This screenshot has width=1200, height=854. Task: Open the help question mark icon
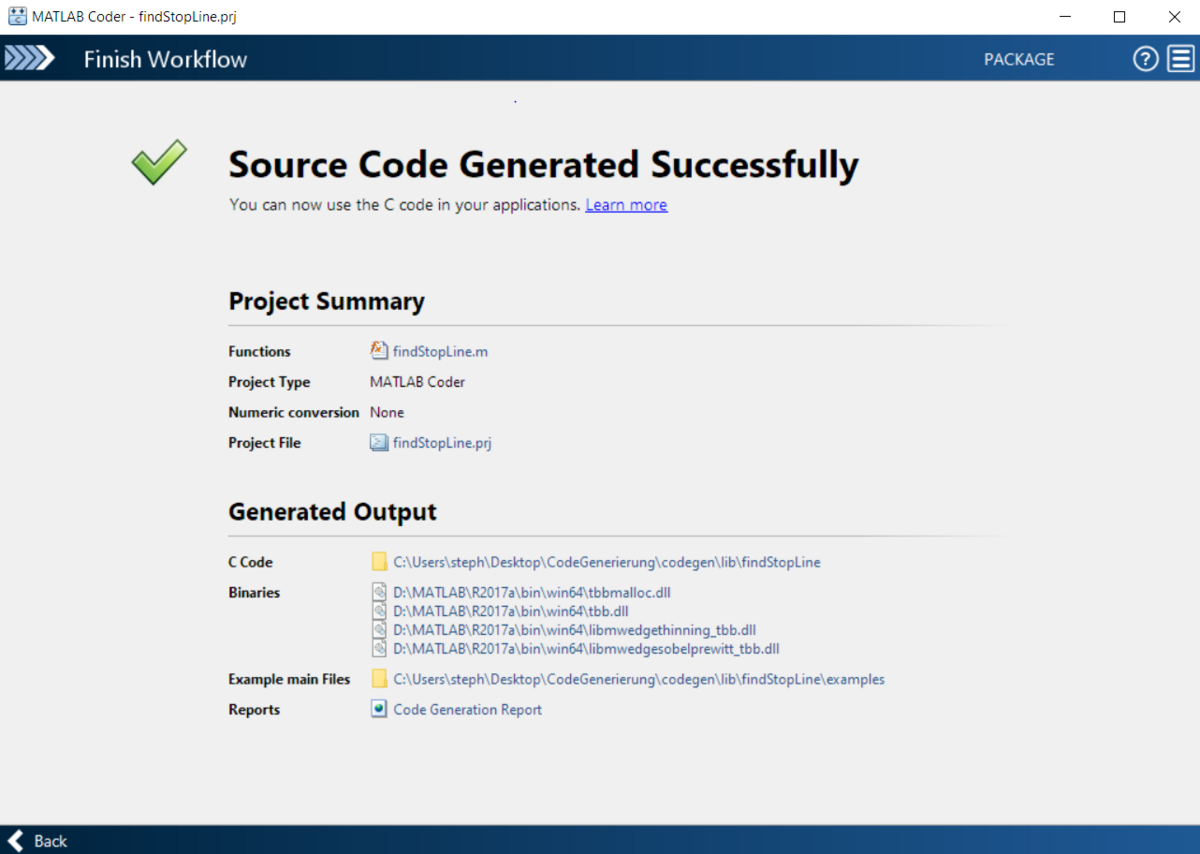(1145, 59)
